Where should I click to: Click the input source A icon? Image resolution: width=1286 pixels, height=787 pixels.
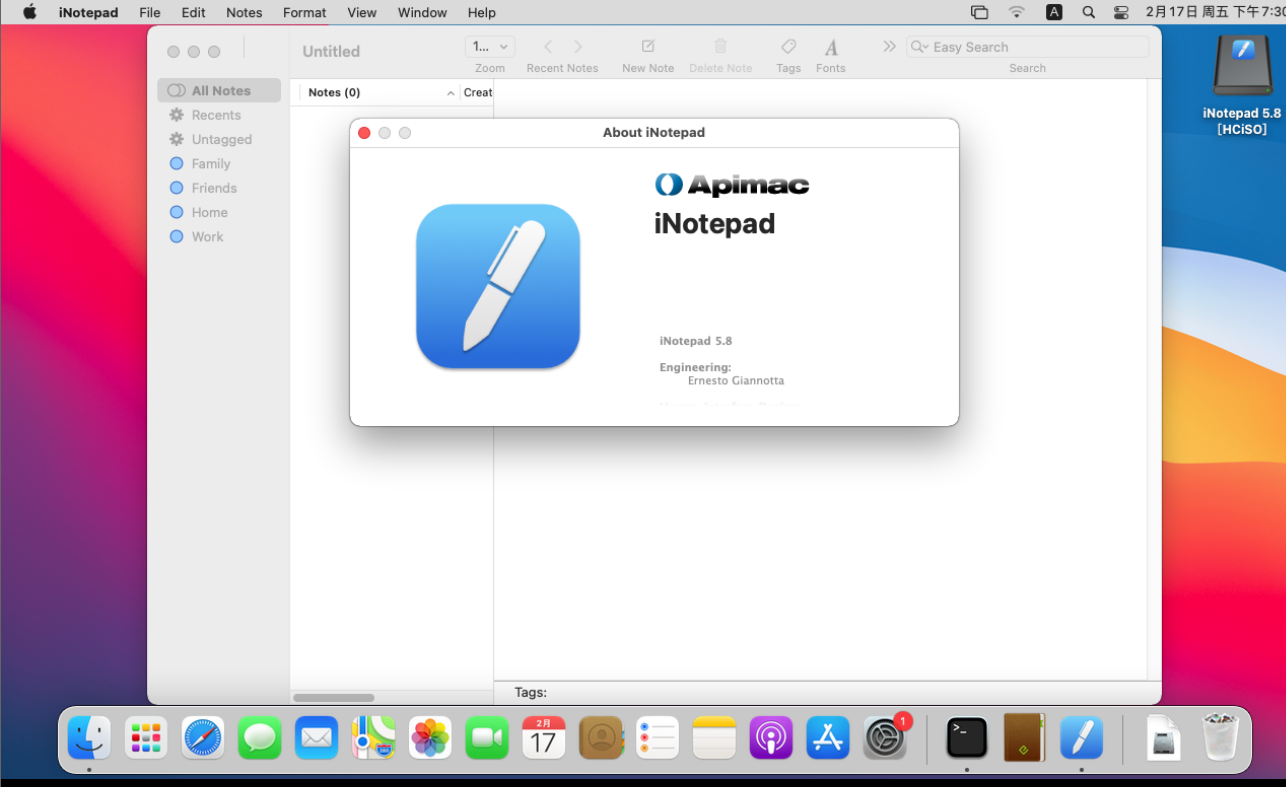coord(1054,12)
